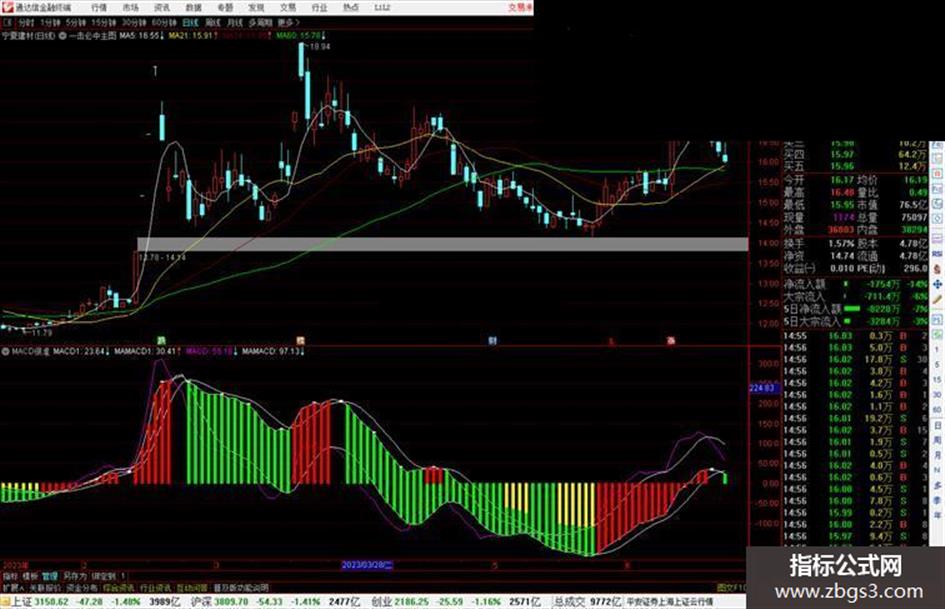Select the 指标 bottom tab
Screen dimensions: 945x609
point(10,576)
